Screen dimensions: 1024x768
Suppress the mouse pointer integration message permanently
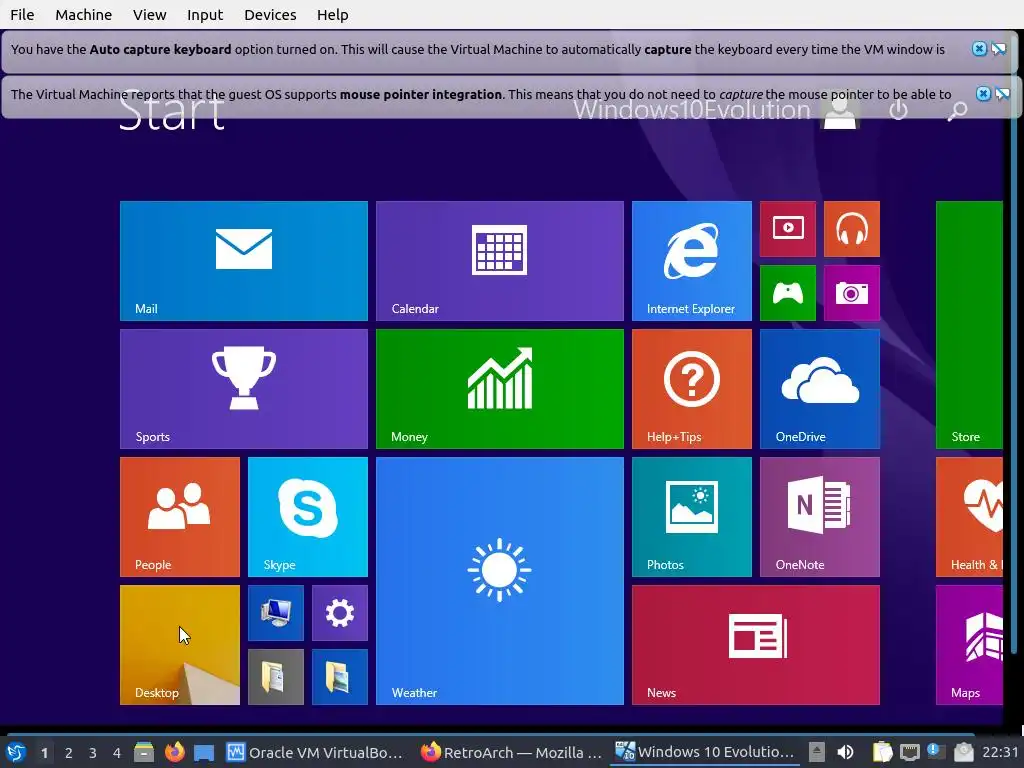(x=1002, y=94)
